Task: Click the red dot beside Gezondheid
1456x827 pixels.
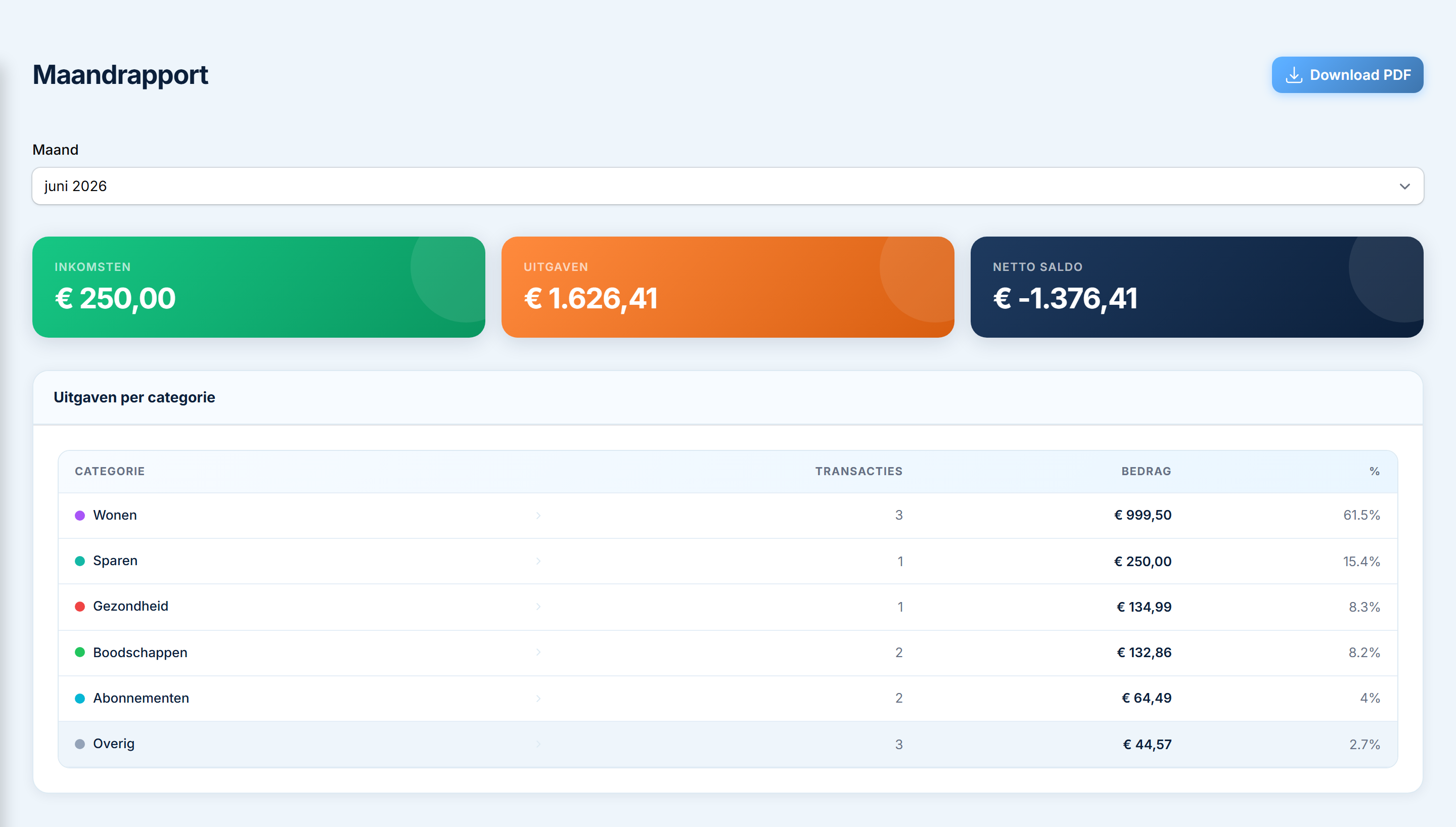Action: click(80, 607)
